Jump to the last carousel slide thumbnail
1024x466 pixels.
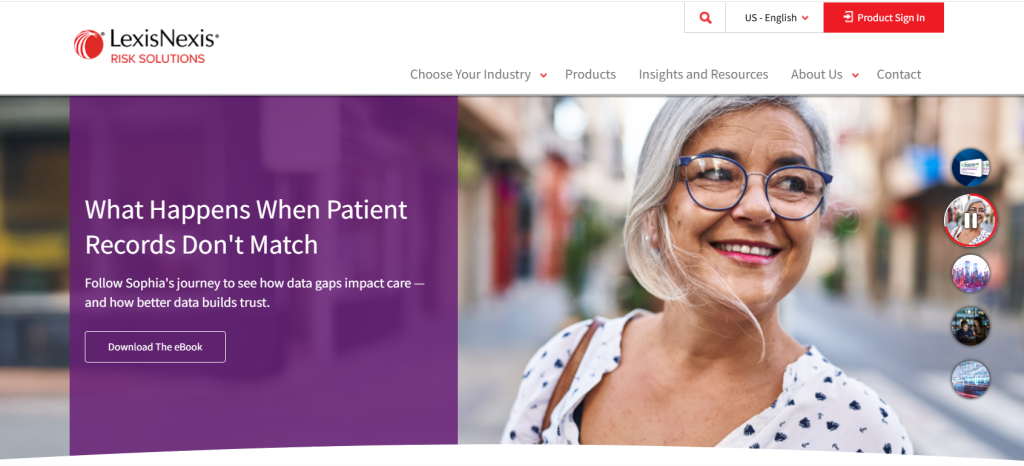970,379
